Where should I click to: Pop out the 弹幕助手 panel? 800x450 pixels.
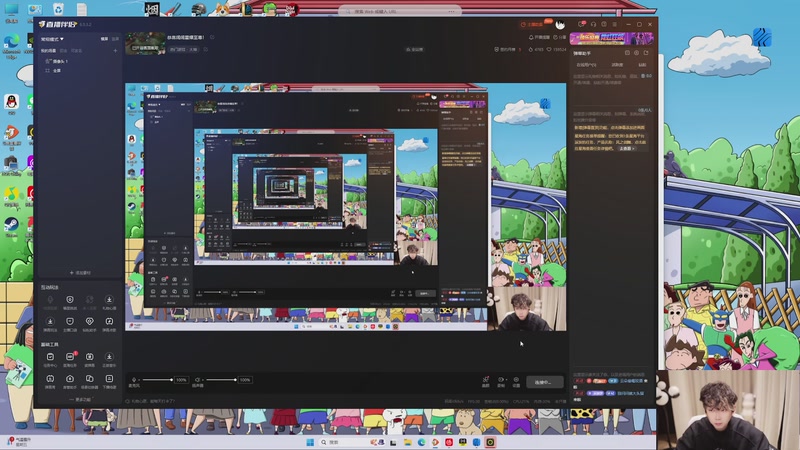[646, 53]
